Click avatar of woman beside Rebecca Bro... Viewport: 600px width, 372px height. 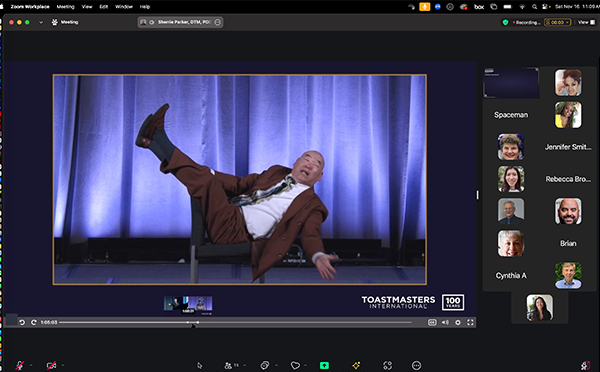point(511,179)
